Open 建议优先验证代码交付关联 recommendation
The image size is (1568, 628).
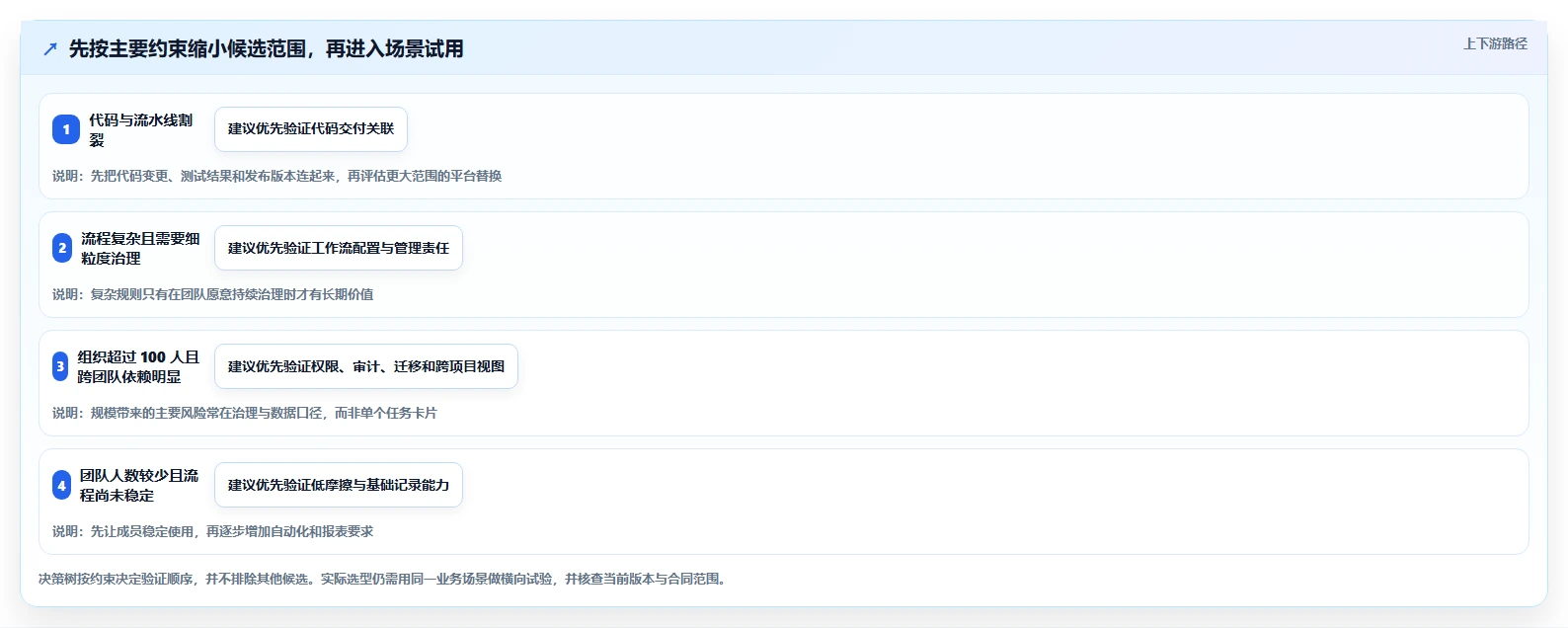(311, 129)
